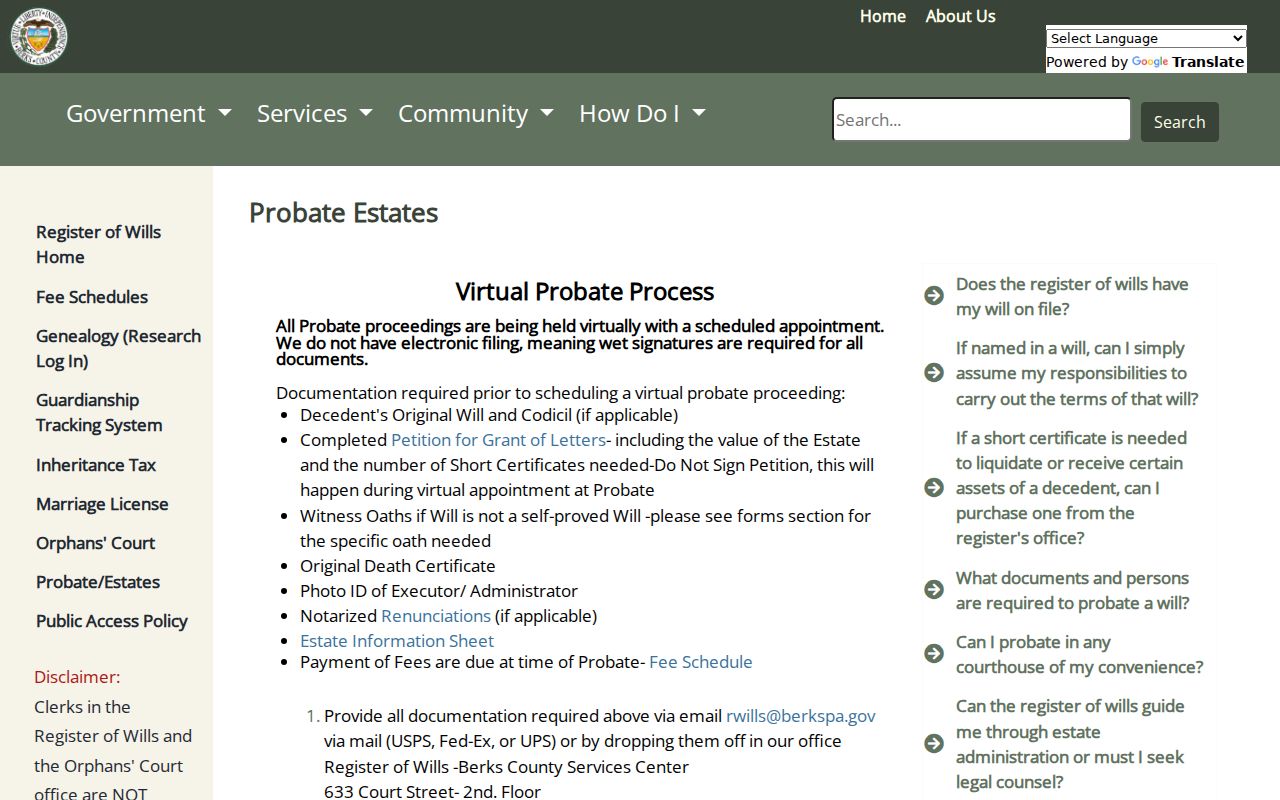This screenshot has width=1280, height=800.
Task: Click the rwills@berkspa.gov email link
Action: tap(801, 716)
